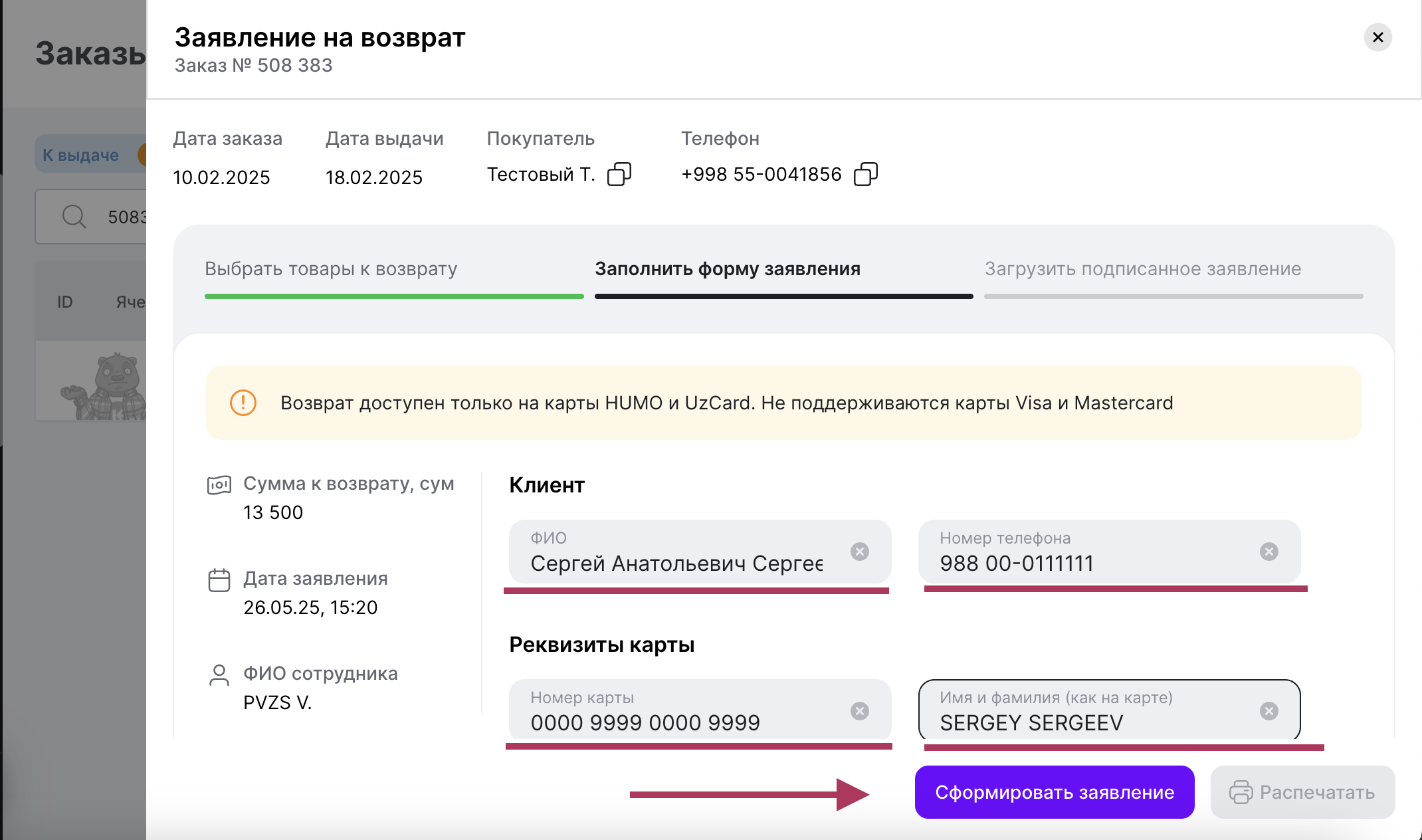This screenshot has height=840, width=1422.
Task: Click the calendar icon near Дата заявления
Action: click(x=219, y=580)
